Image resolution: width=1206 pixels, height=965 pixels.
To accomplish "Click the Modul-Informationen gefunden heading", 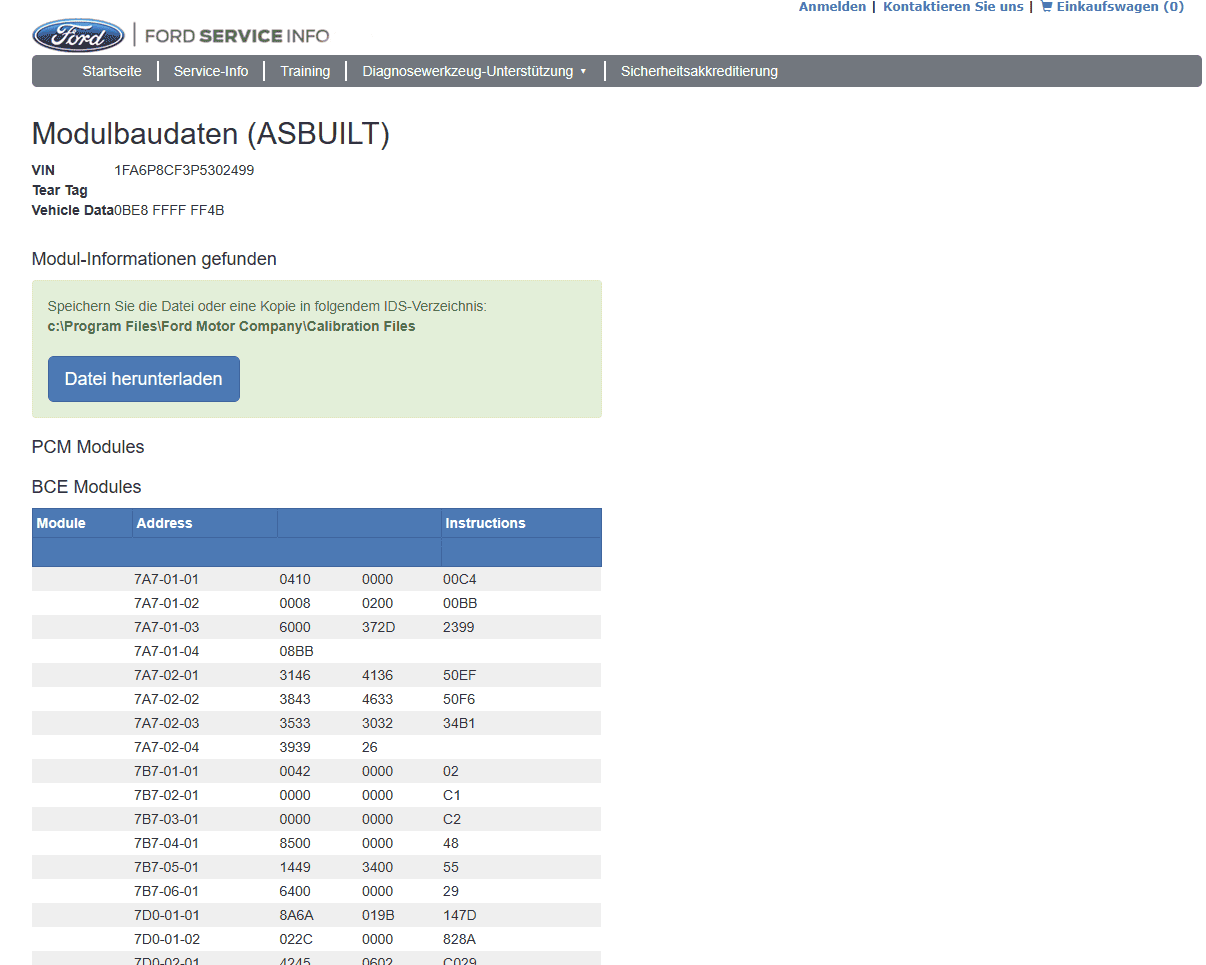I will tap(154, 259).
